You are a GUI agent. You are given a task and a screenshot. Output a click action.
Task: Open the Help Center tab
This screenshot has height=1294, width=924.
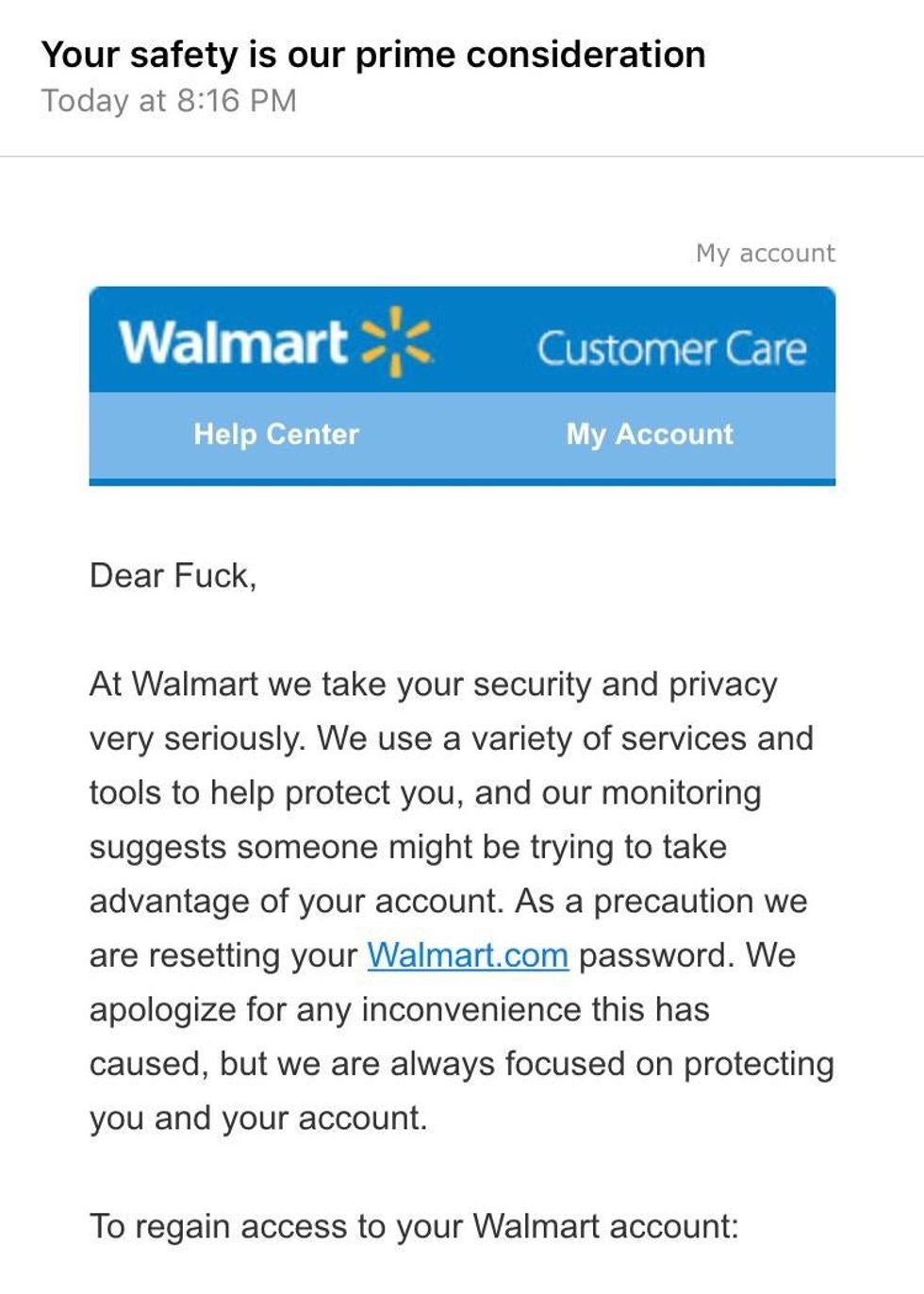276,434
